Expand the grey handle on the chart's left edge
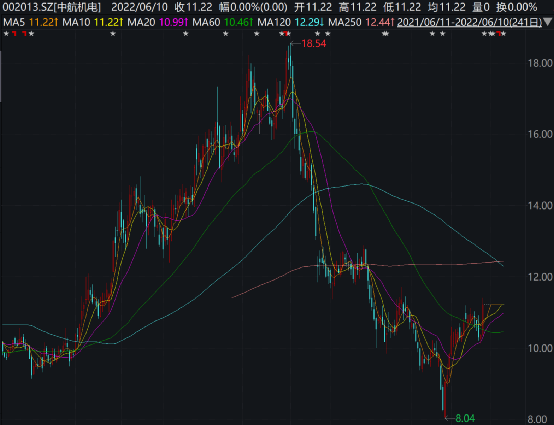This screenshot has width=554, height=425. click(x=1, y=76)
